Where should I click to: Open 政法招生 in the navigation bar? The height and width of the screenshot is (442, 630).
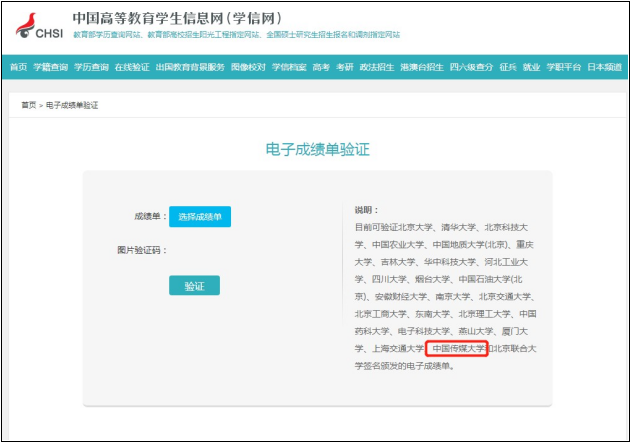(377, 67)
